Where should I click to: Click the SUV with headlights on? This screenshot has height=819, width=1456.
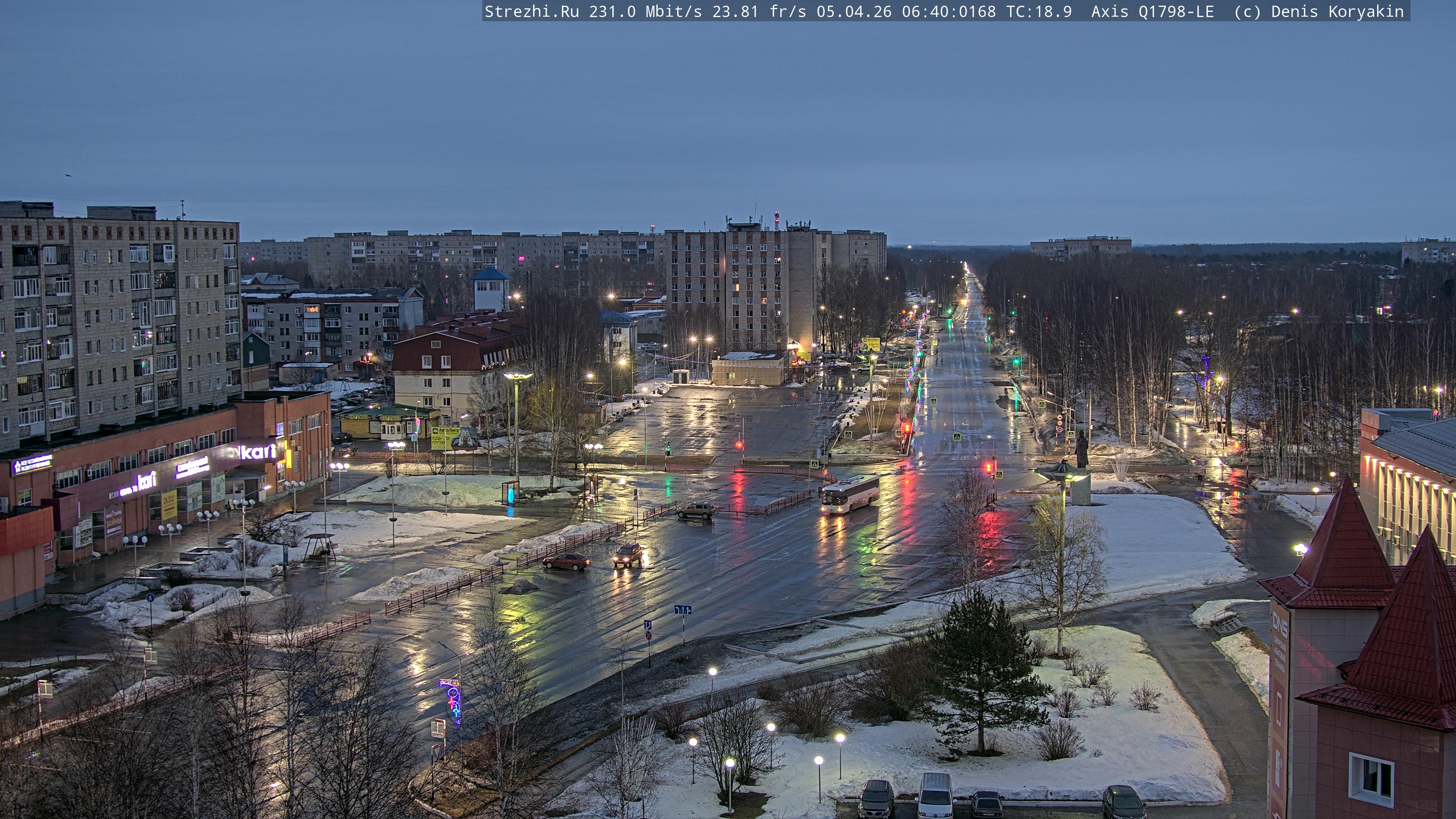click(x=628, y=555)
